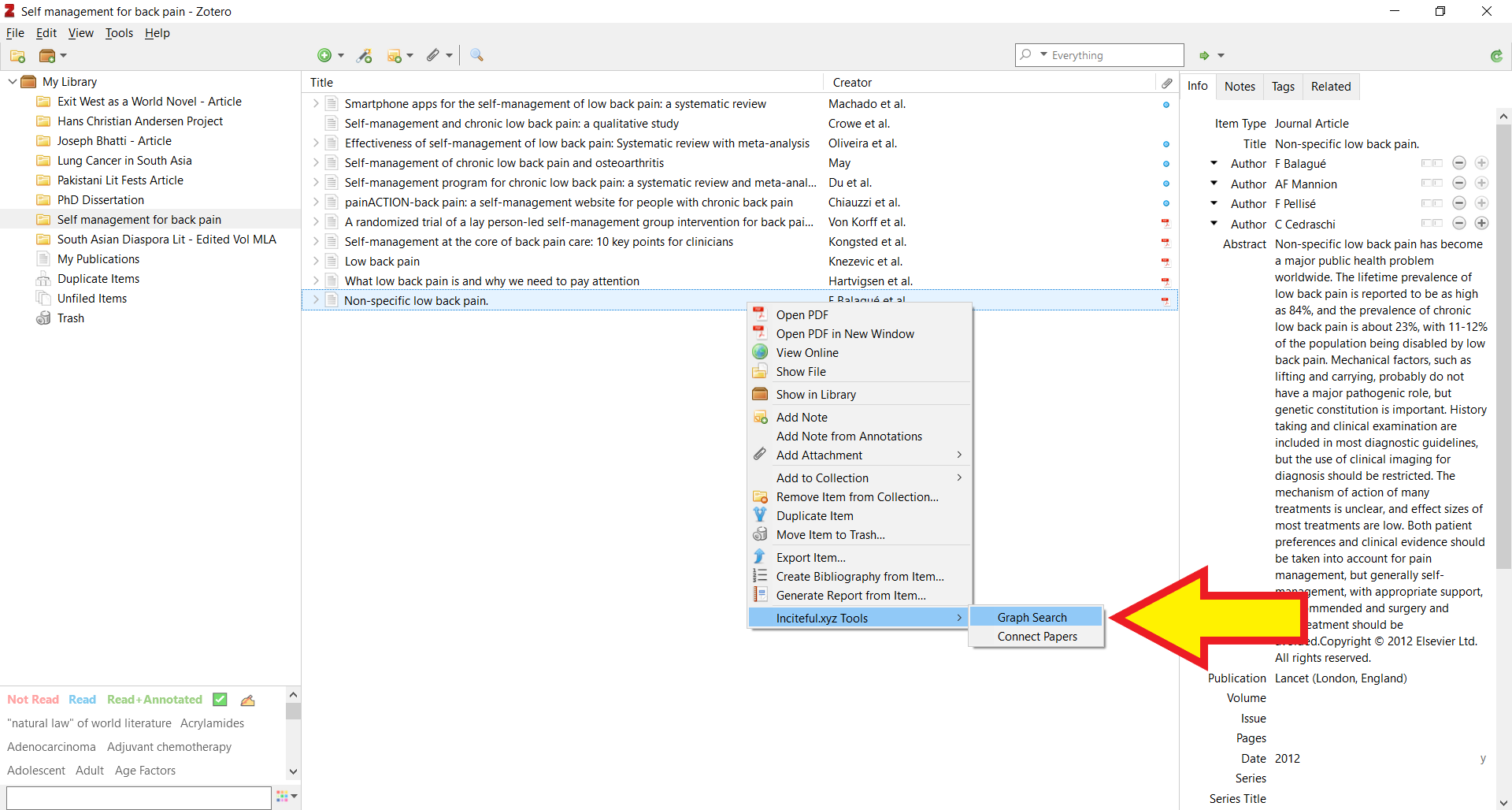This screenshot has height=810, width=1512.
Task: Open Advanced Search magnifier icon
Action: [x=476, y=55]
